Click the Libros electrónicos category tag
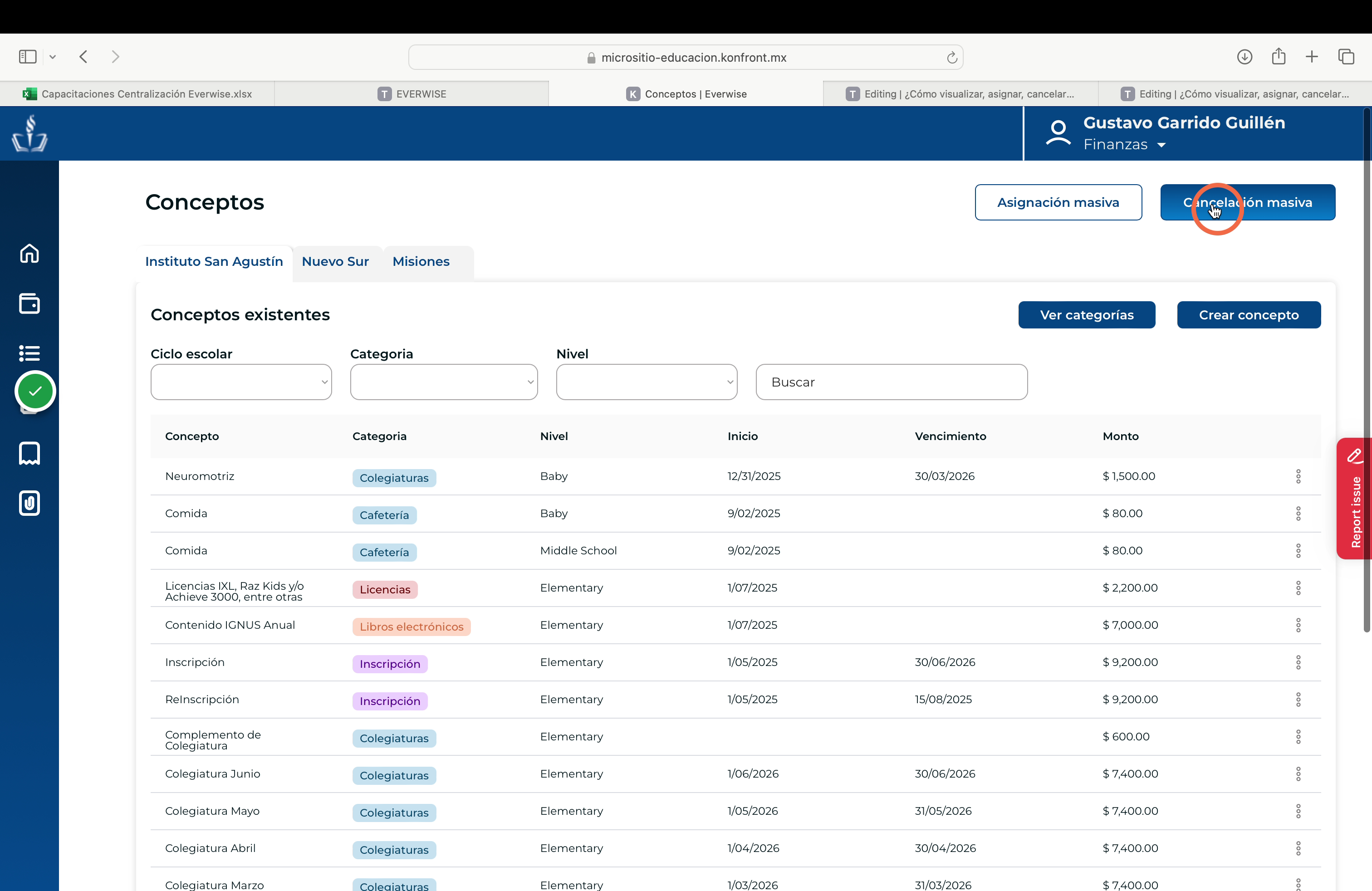 click(x=412, y=627)
